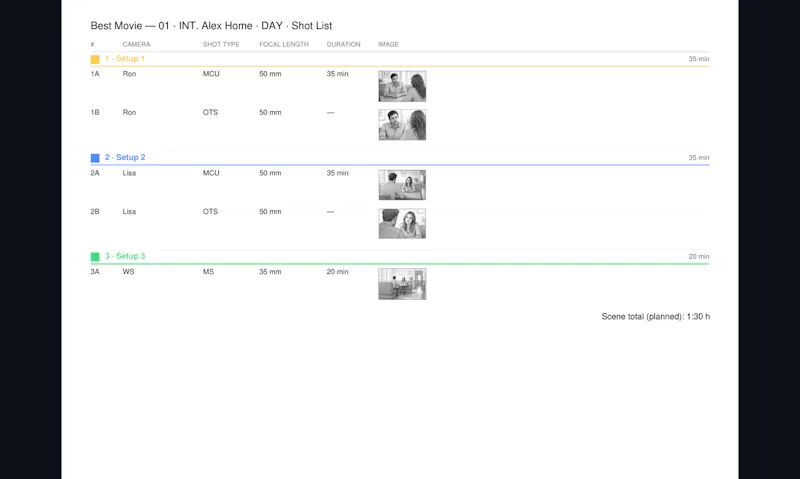Viewport: 800px width, 479px height.
Task: Click focal length '50 mm' in row 1B
Action: pyautogui.click(x=270, y=112)
